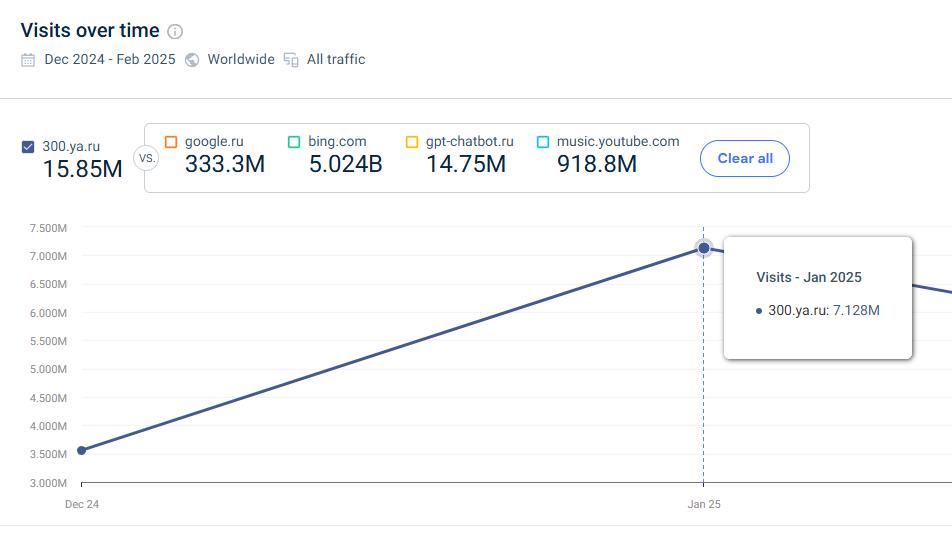952x560 pixels.
Task: Click the devices icon next to All traffic
Action: (x=291, y=60)
